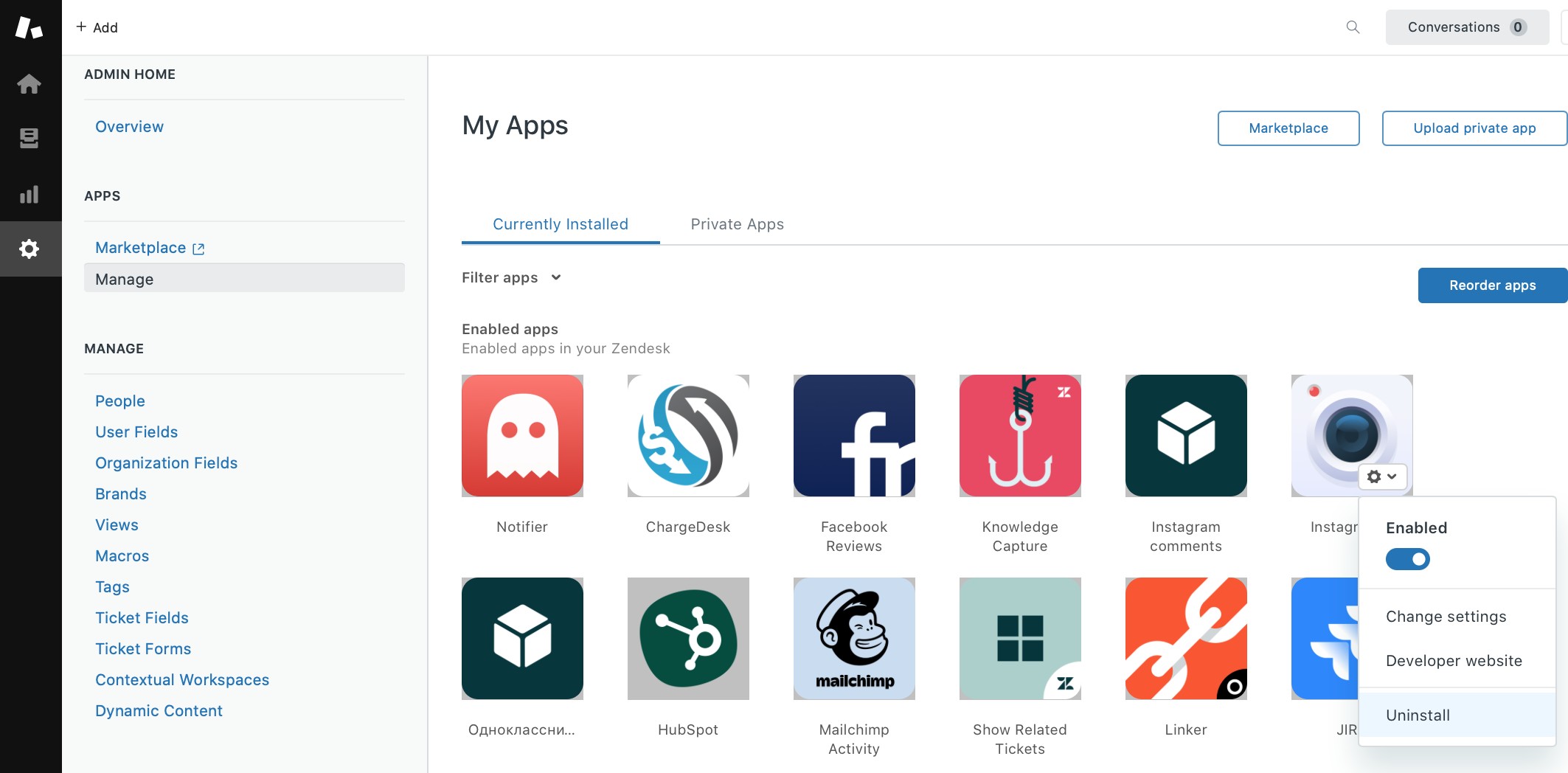Open the Ticket Fields link
Screen dimensions: 1568x773
click(x=142, y=618)
